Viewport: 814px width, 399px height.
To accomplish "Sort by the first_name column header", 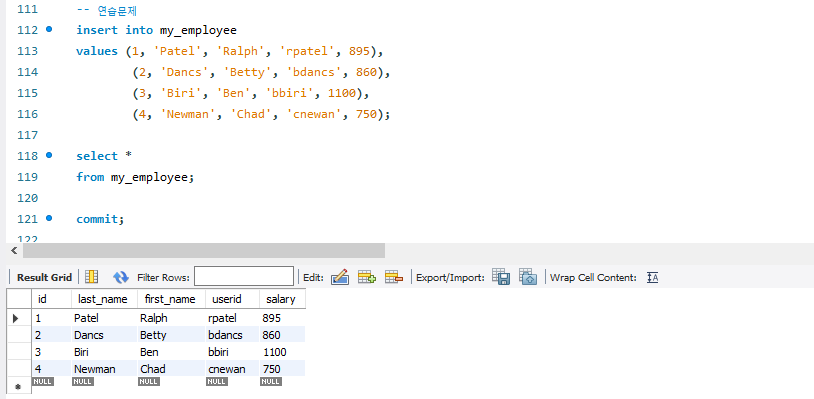I will tap(171, 299).
